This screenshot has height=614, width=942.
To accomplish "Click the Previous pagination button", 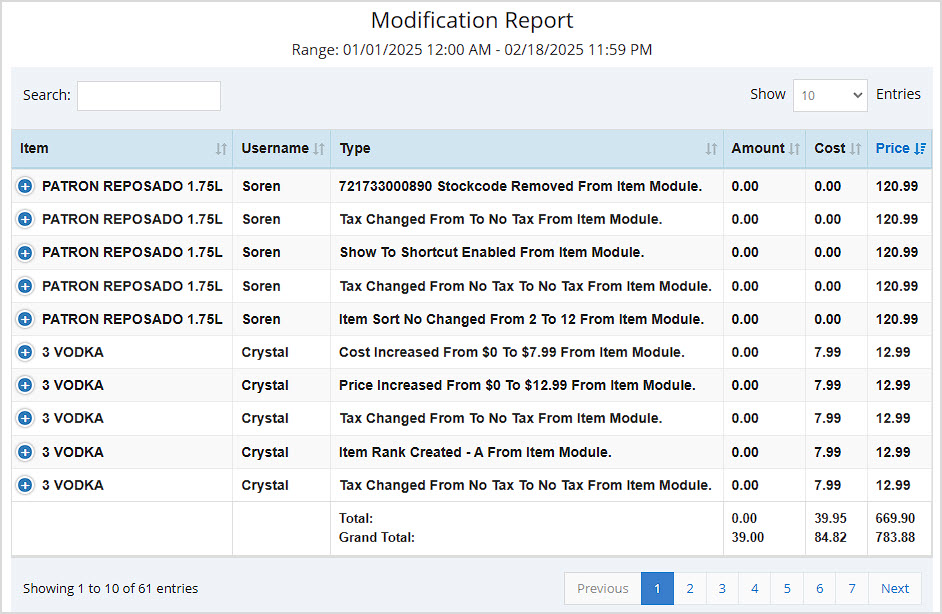I will click(603, 588).
